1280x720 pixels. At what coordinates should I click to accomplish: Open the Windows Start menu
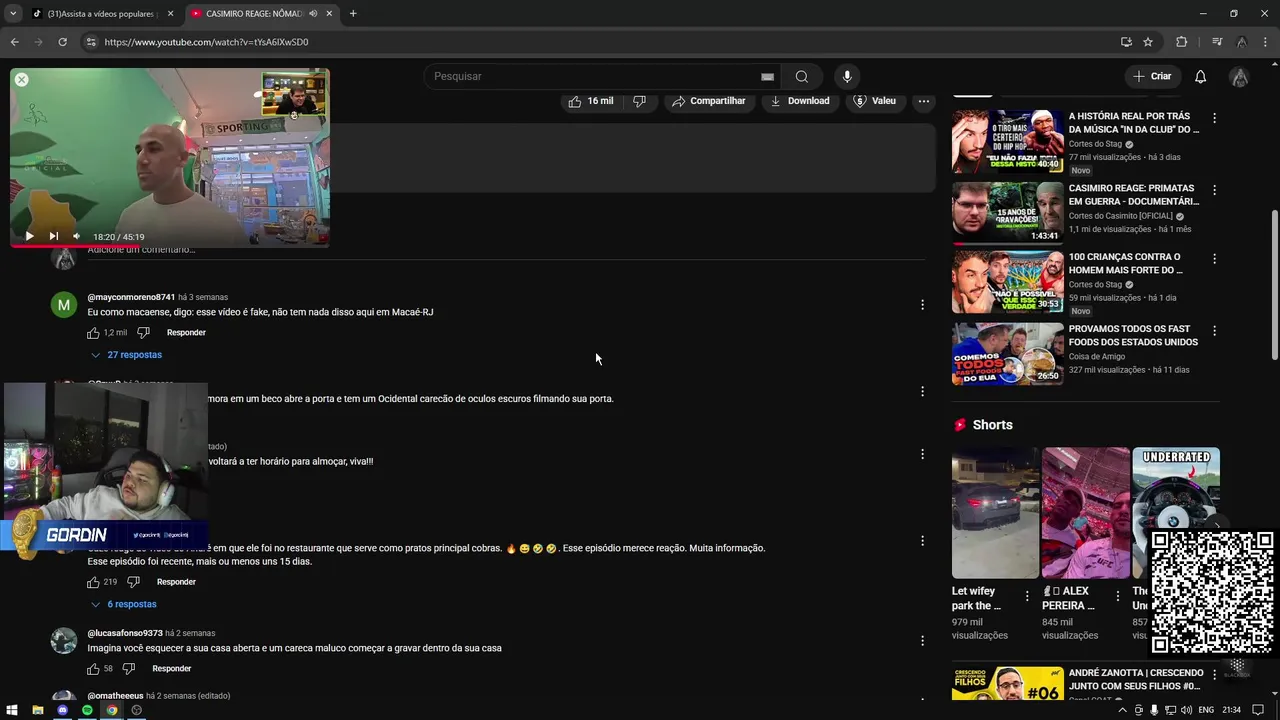click(12, 710)
